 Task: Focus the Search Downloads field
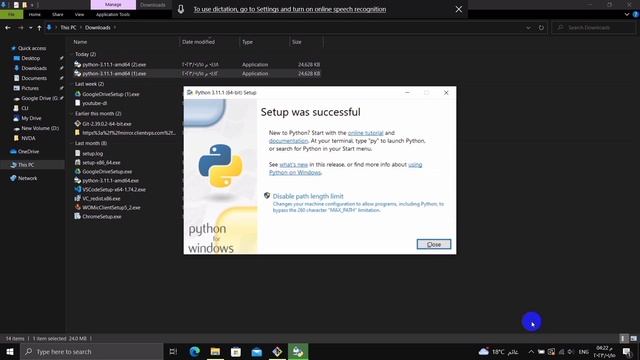593,28
